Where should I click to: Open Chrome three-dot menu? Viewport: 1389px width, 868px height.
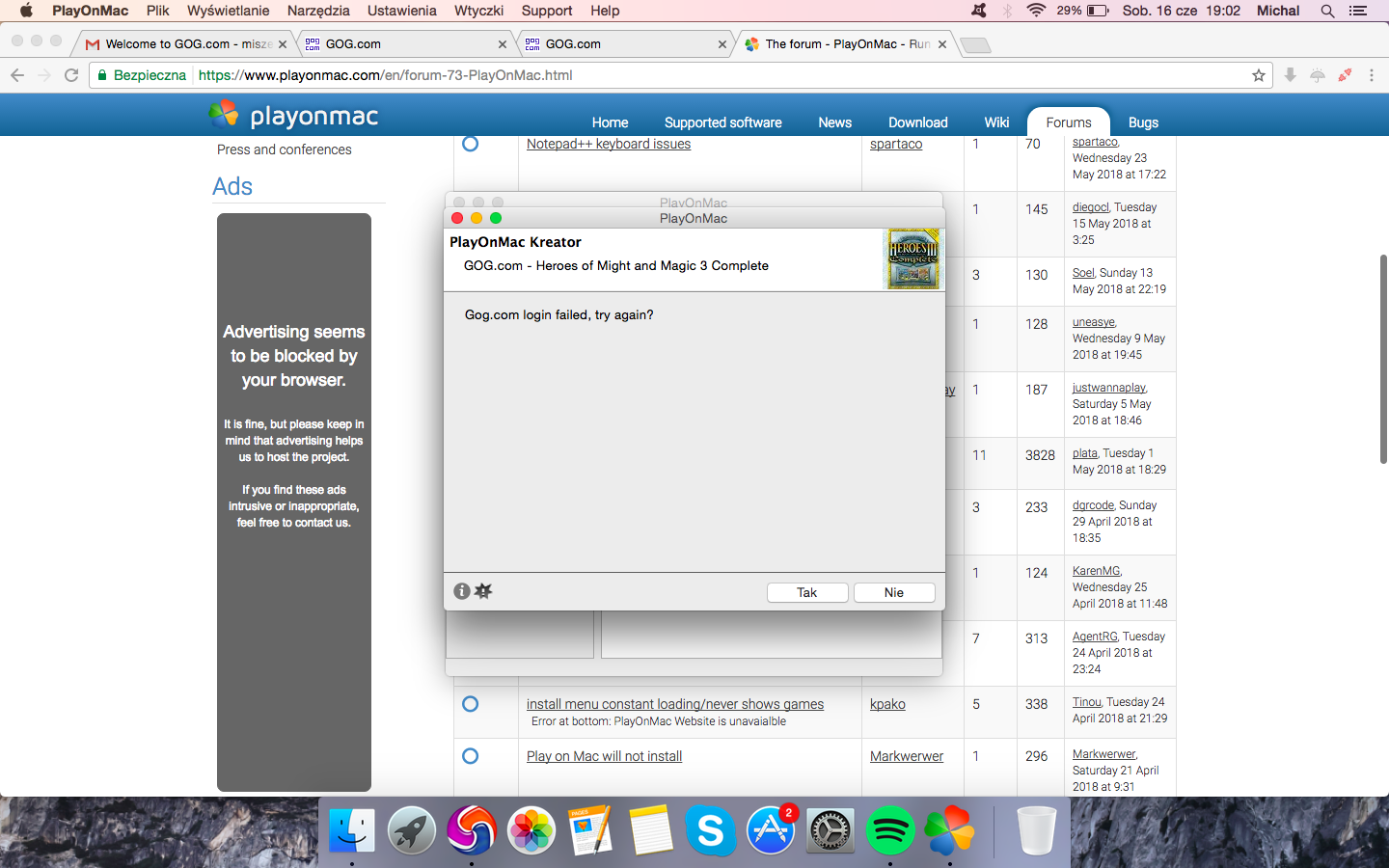(x=1372, y=75)
